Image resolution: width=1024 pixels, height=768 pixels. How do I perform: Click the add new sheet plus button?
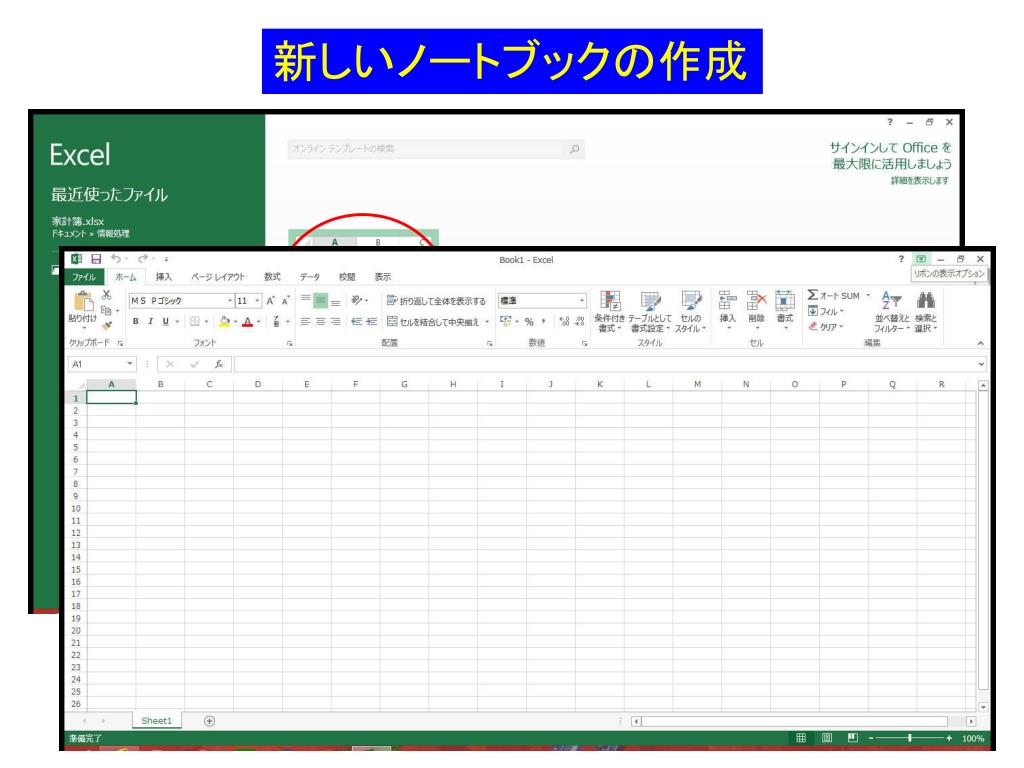pos(209,721)
